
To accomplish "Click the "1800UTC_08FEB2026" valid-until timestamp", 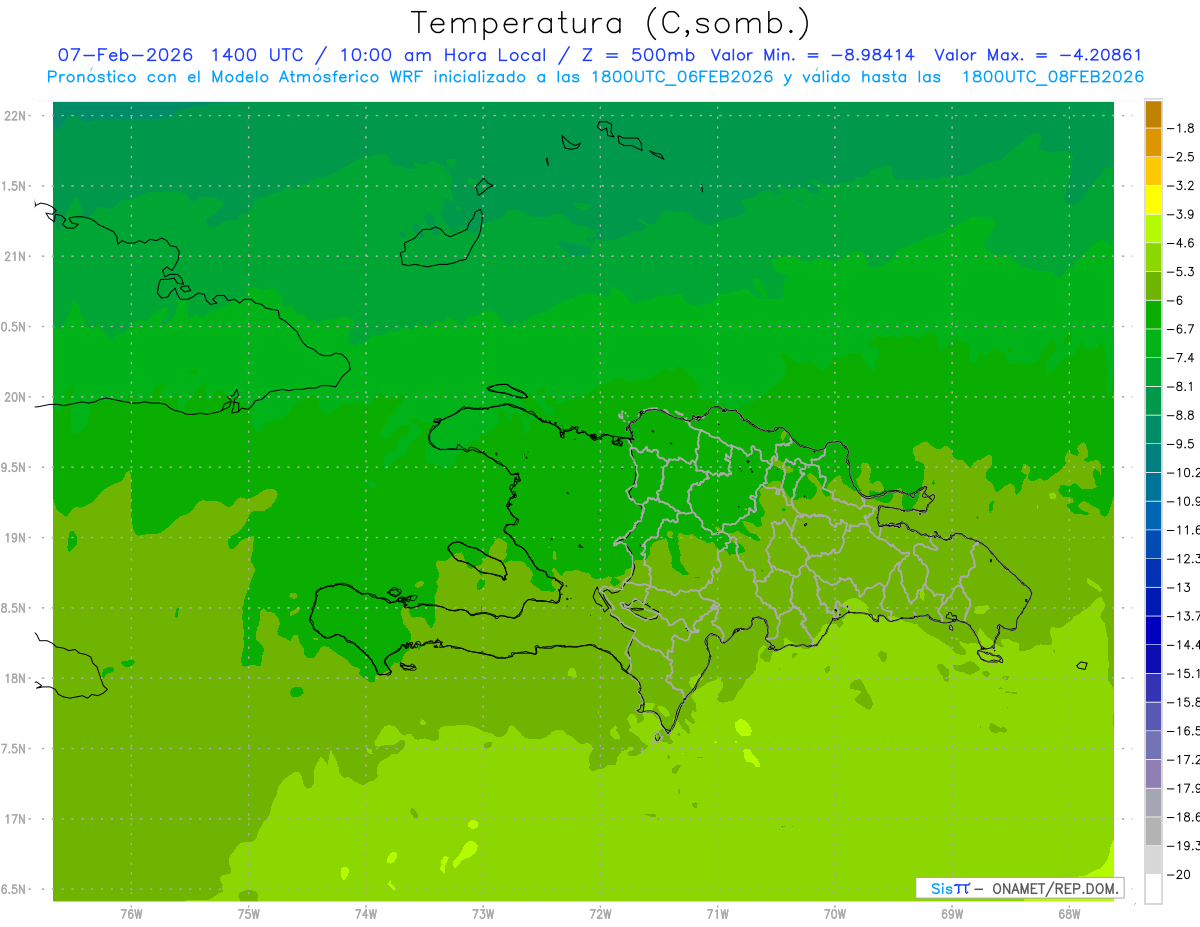I will pos(1053,77).
